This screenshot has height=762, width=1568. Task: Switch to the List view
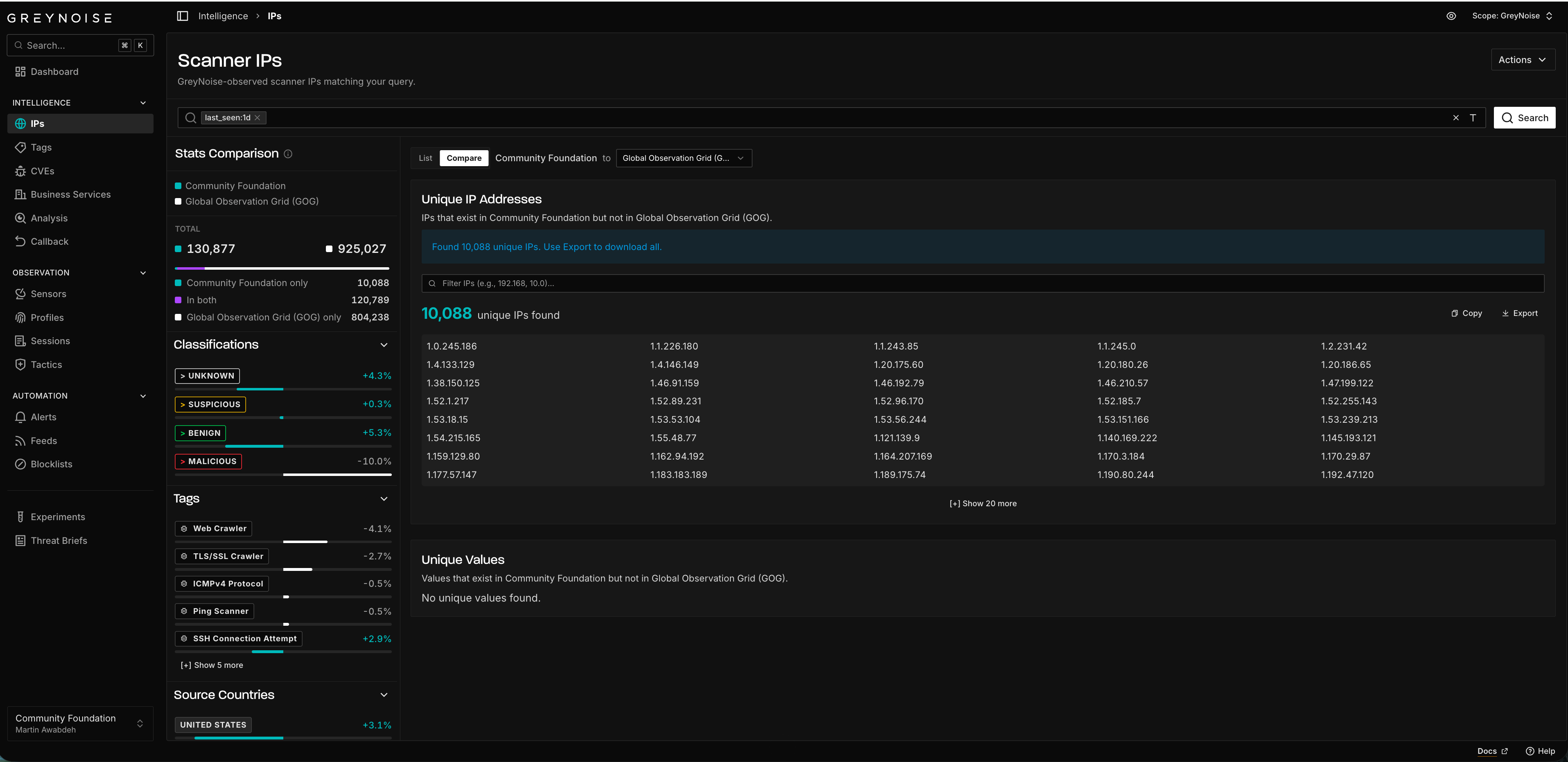[425, 158]
